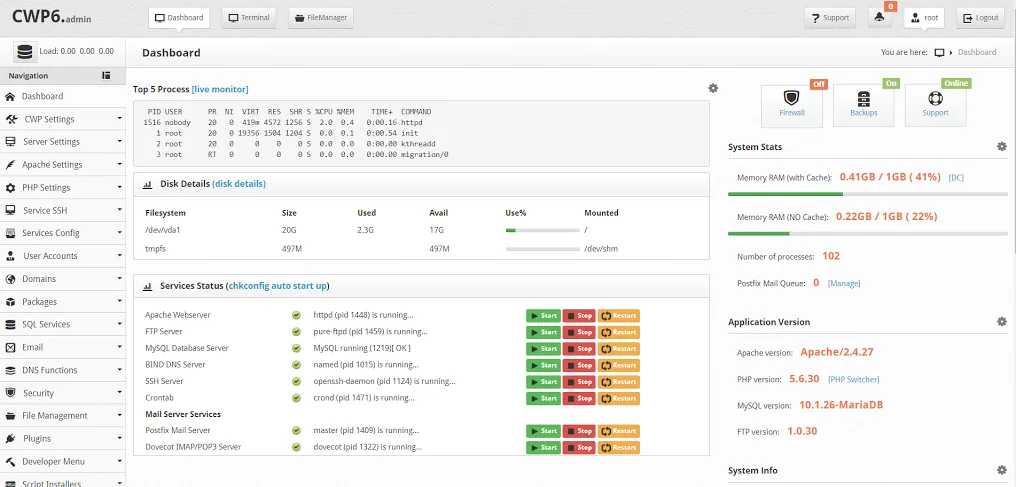
Task: Open the Backups icon tile
Action: 863,105
